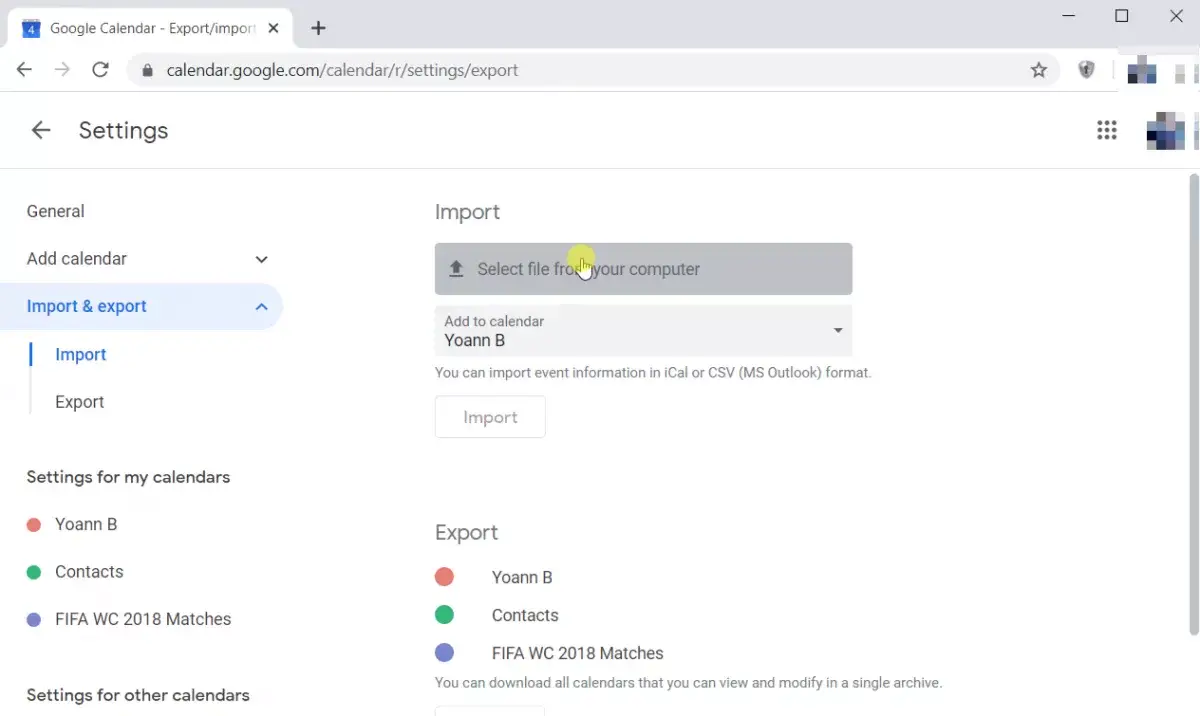Open the shield extension icon
Image resolution: width=1200 pixels, height=716 pixels.
[x=1086, y=70]
